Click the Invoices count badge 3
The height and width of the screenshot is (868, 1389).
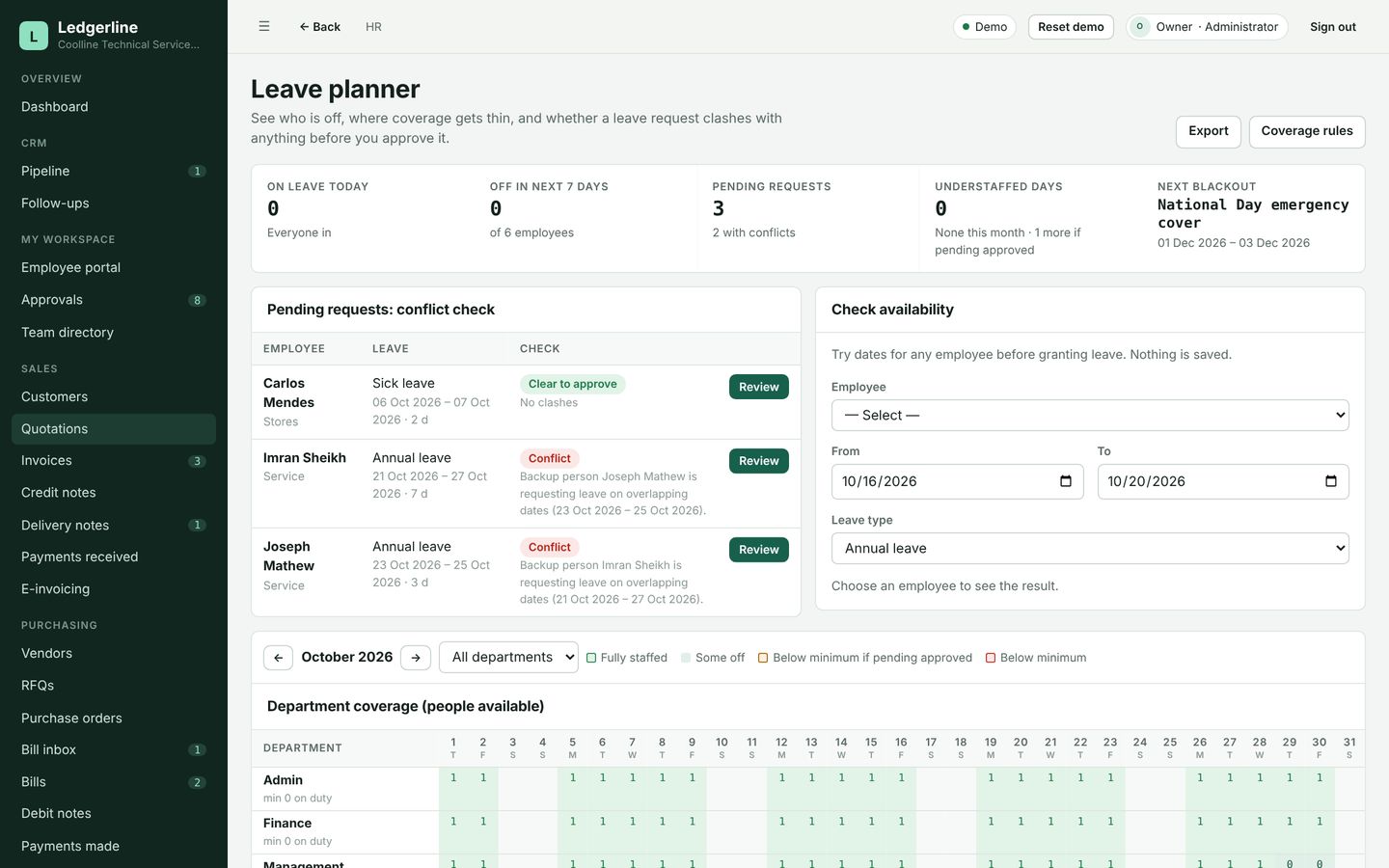click(x=197, y=461)
